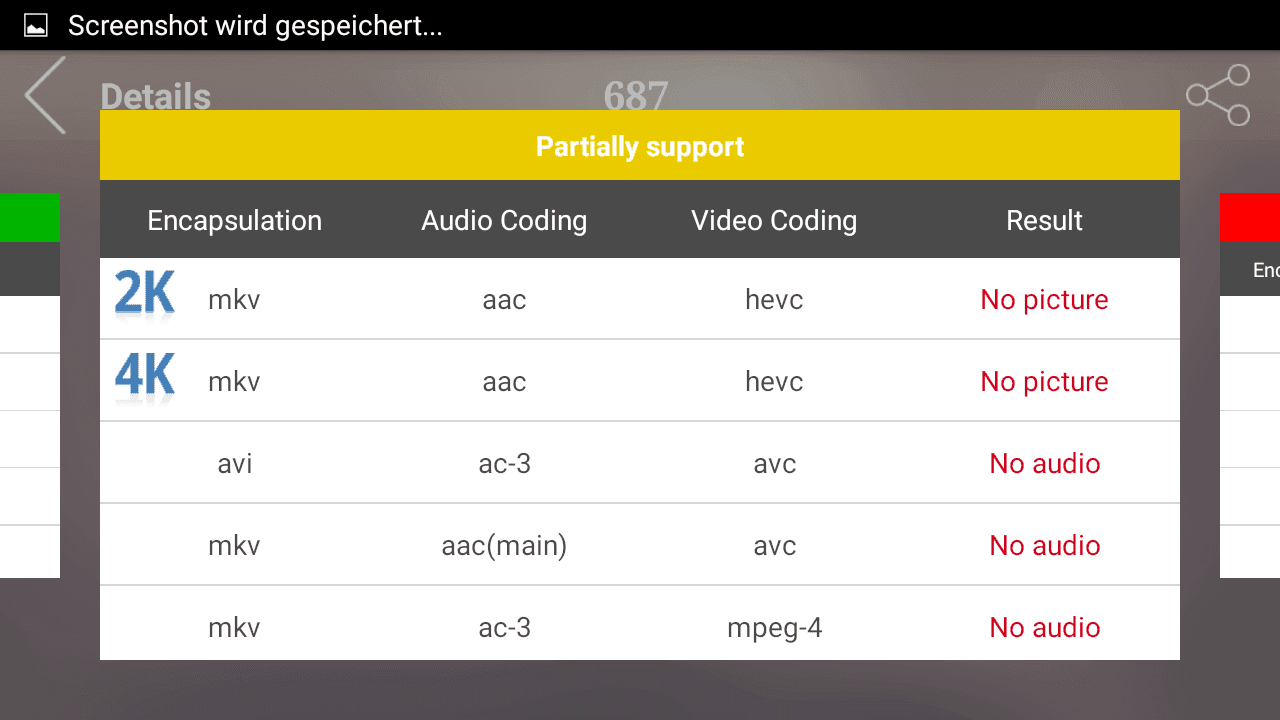Select the aac(main) audio coding cell
The width and height of the screenshot is (1280, 720).
click(x=504, y=546)
